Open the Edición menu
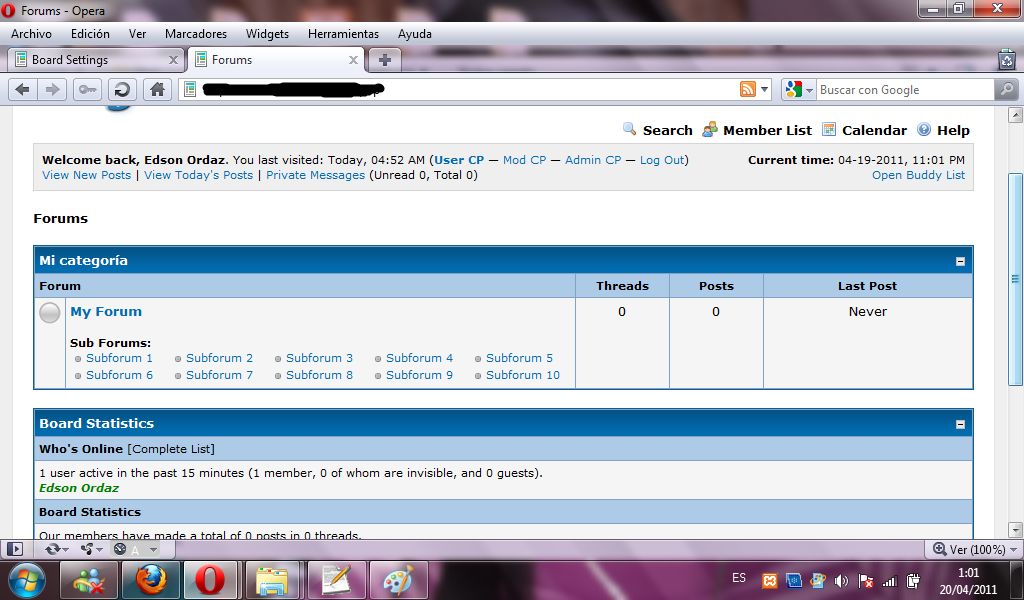The width and height of the screenshot is (1024, 600). 90,34
